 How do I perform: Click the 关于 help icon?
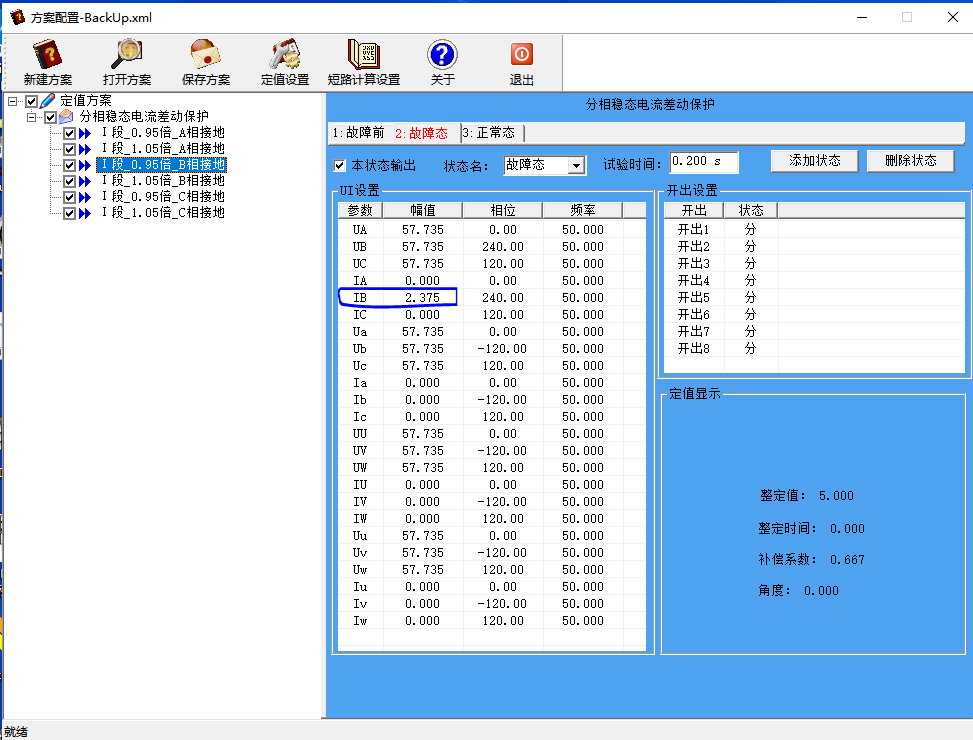click(x=442, y=55)
